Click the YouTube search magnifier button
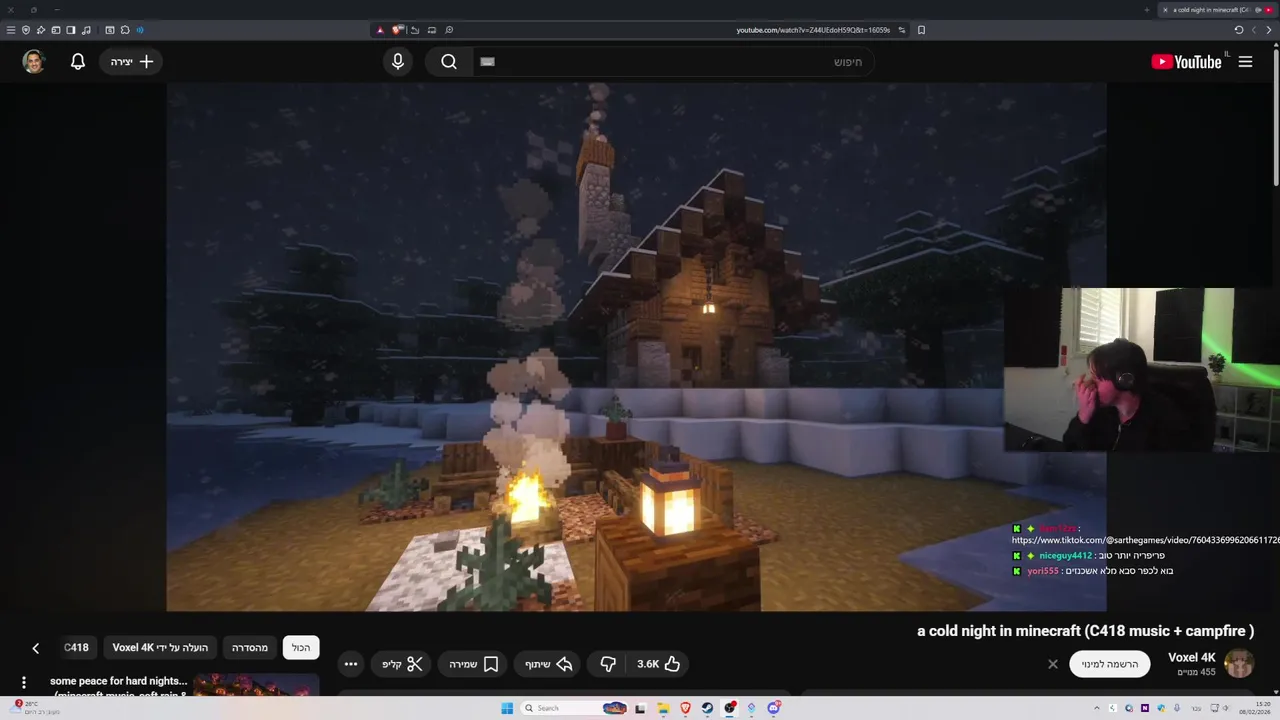 pyautogui.click(x=449, y=62)
